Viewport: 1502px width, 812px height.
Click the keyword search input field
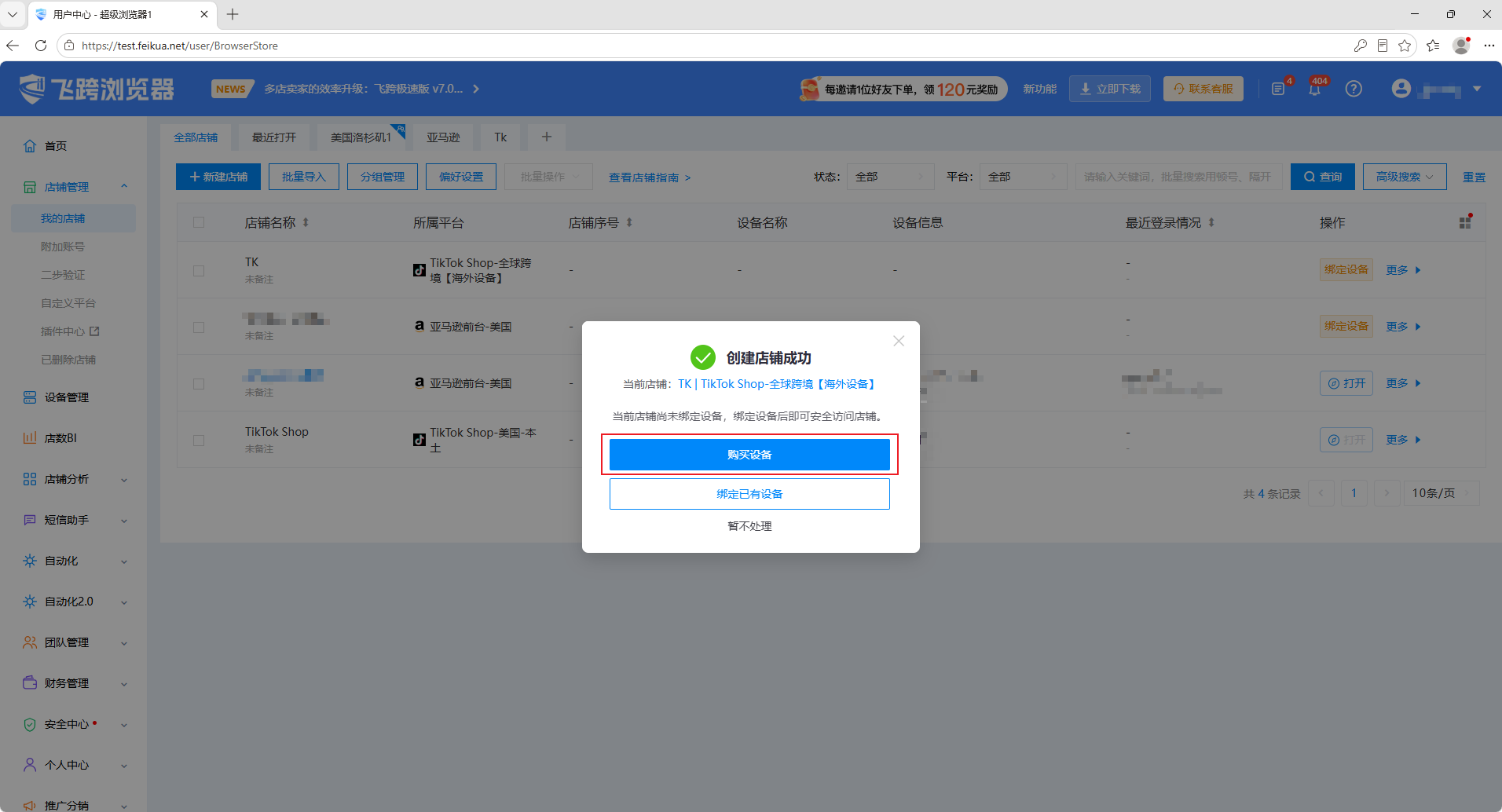coord(1178,177)
